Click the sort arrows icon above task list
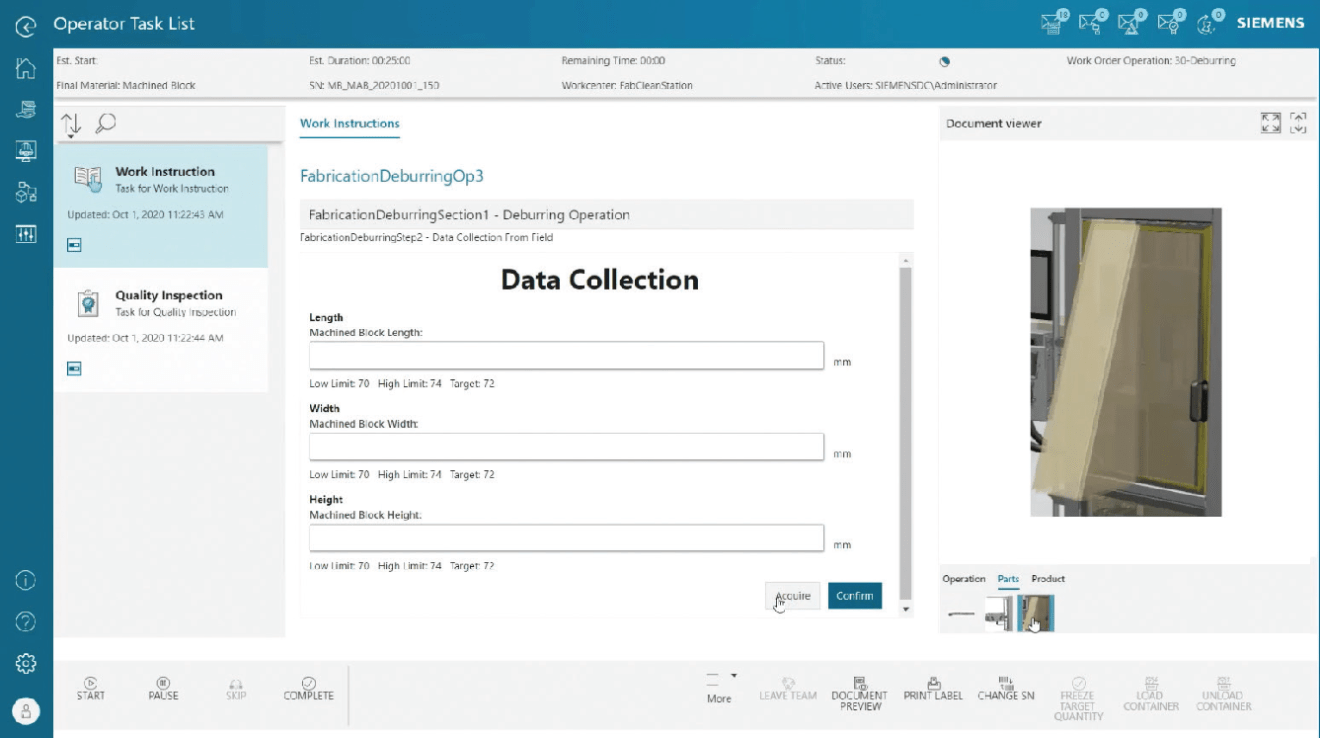Image resolution: width=1320 pixels, height=738 pixels. tap(70, 124)
